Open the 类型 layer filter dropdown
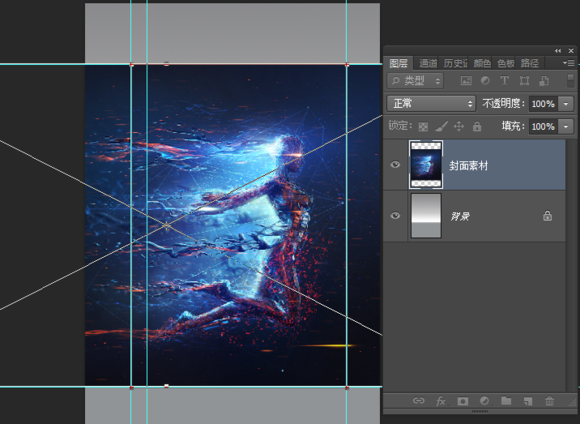This screenshot has height=424, width=580. click(x=415, y=81)
